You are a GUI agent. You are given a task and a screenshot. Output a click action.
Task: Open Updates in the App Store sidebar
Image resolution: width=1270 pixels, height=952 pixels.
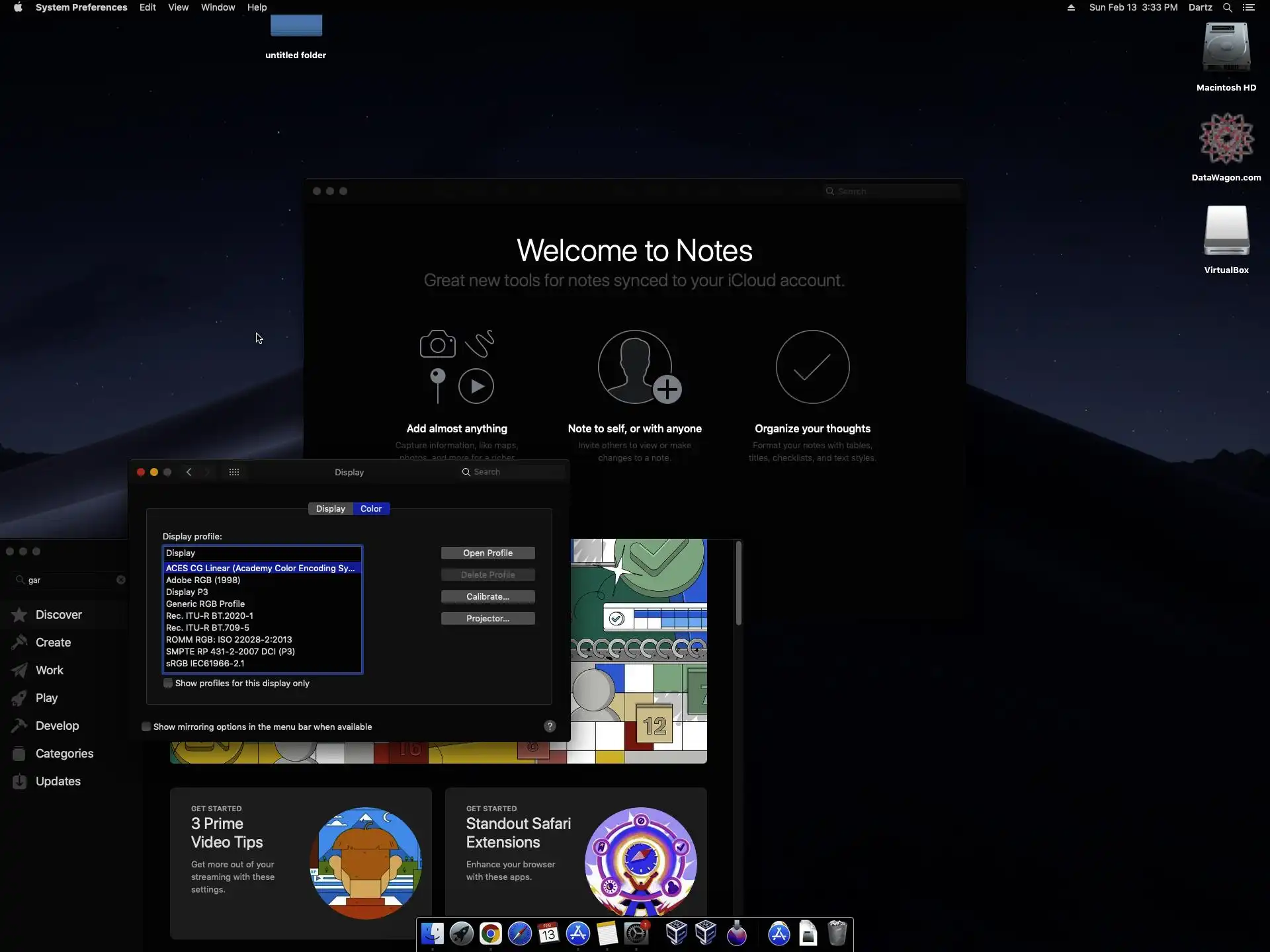(58, 781)
